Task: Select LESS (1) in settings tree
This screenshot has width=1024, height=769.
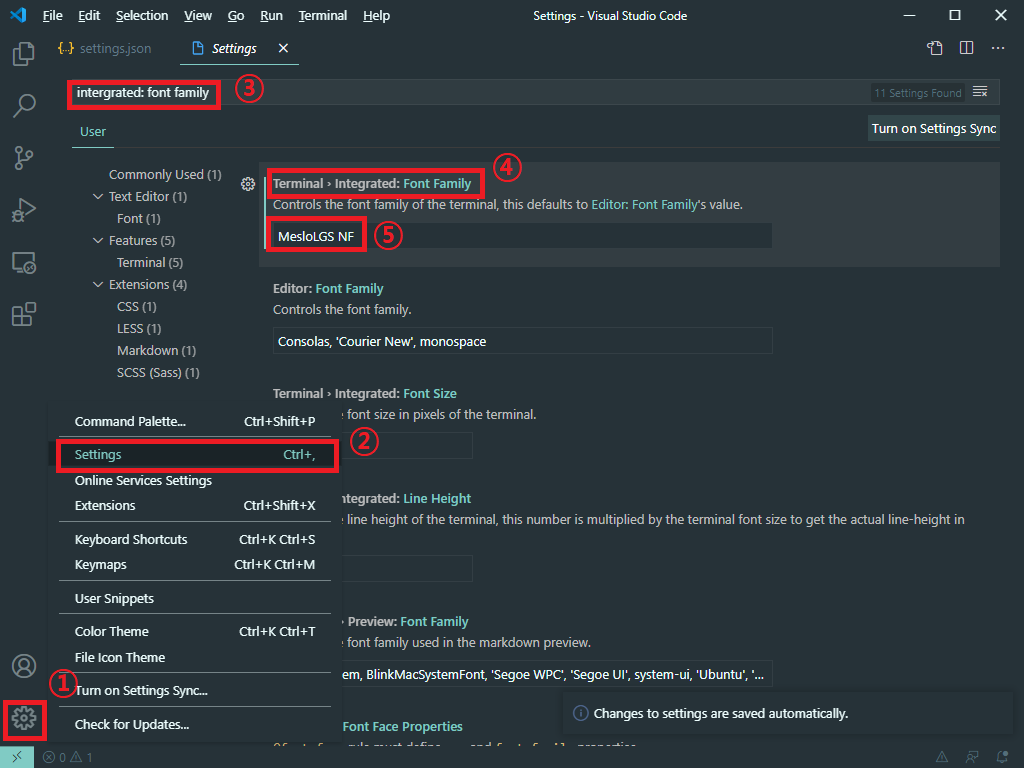Action: click(139, 328)
